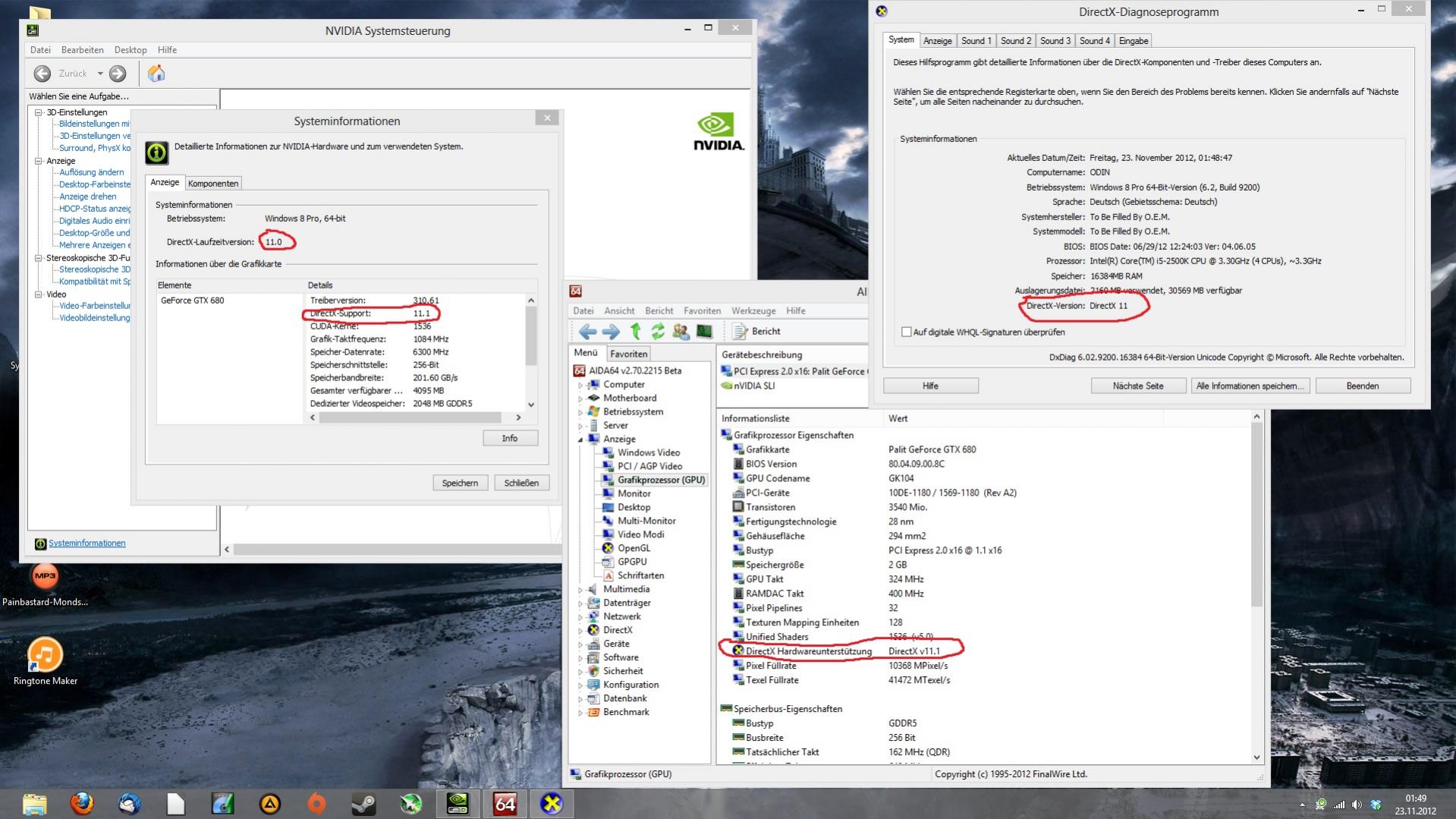This screenshot has width=1456, height=819.
Task: Expand the Computer node in AIDA64
Action: point(580,385)
